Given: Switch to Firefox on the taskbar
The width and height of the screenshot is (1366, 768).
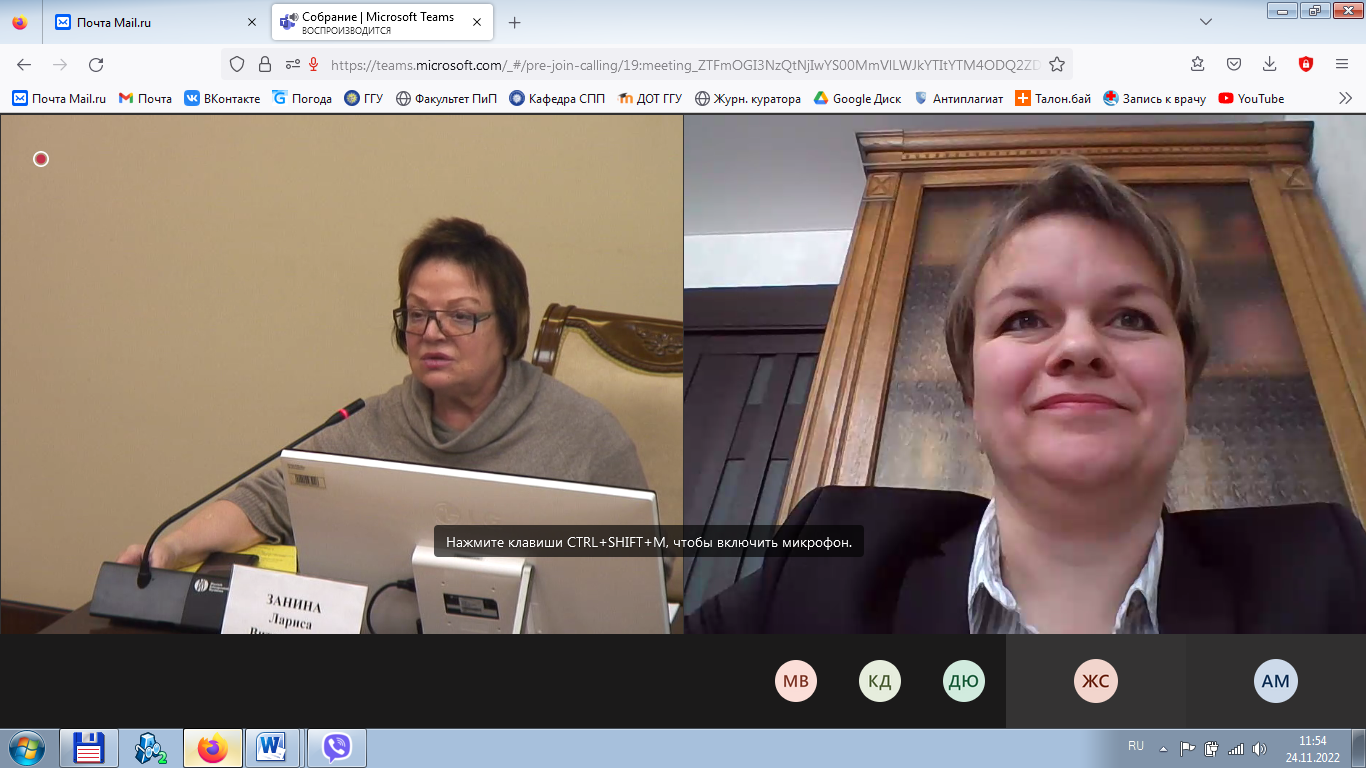Looking at the screenshot, I should point(213,748).
